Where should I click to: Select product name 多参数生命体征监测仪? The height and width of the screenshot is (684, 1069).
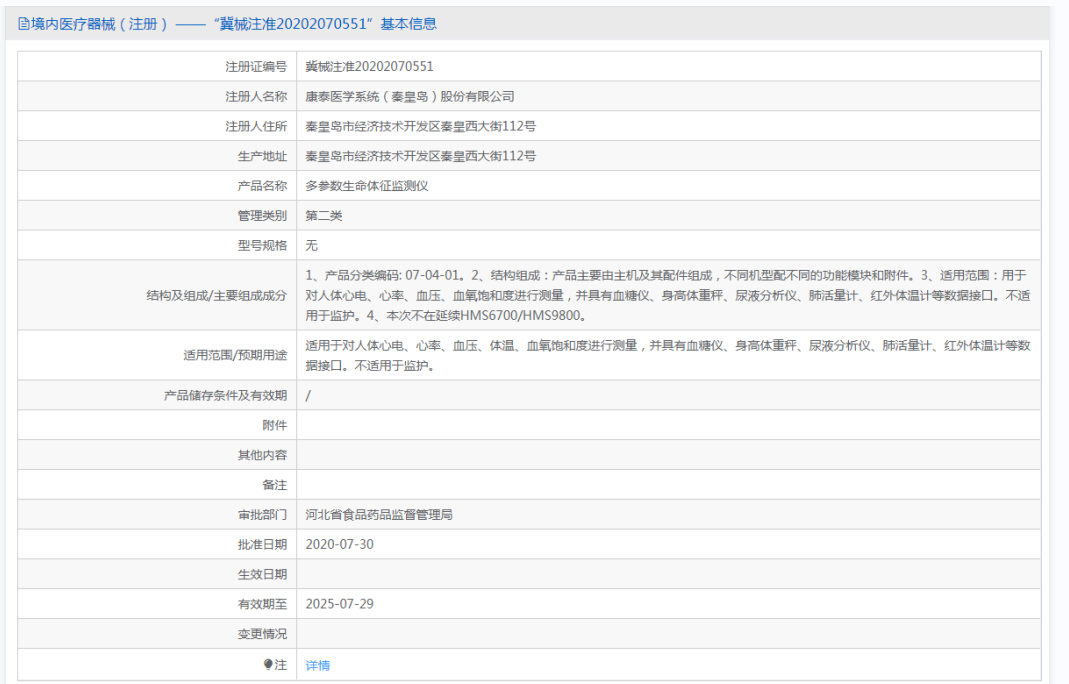(x=366, y=186)
